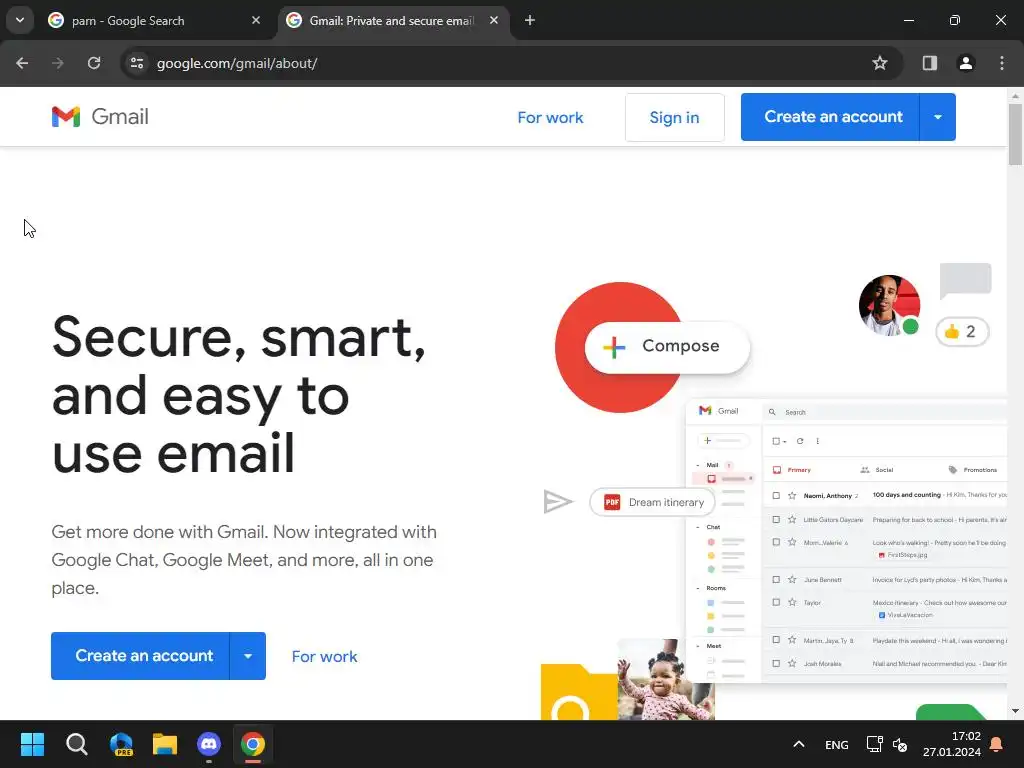
Task: Click the Chrome taskbar icon
Action: pyautogui.click(x=253, y=744)
